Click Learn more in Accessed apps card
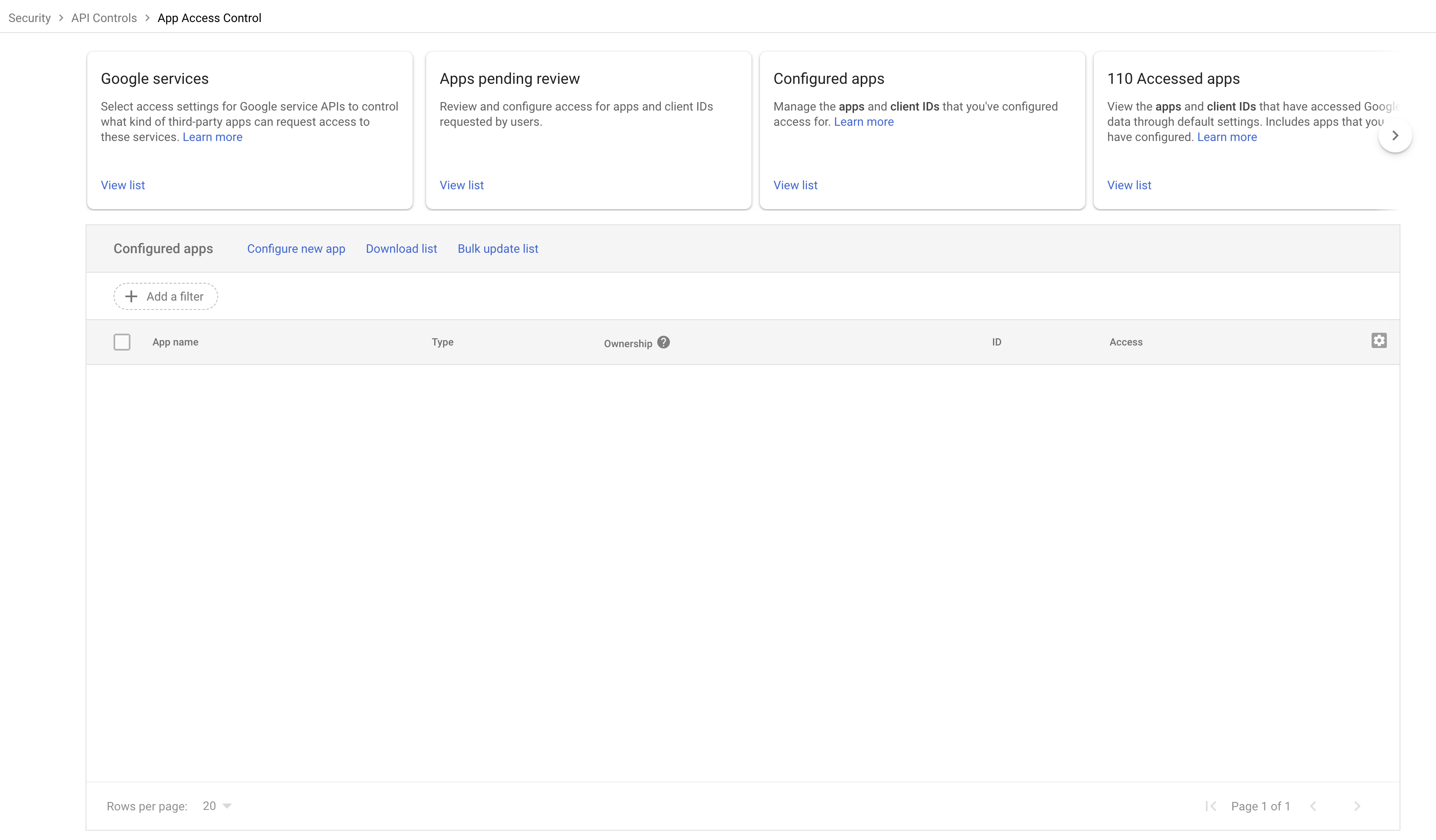The image size is (1436, 840). coord(1227,137)
